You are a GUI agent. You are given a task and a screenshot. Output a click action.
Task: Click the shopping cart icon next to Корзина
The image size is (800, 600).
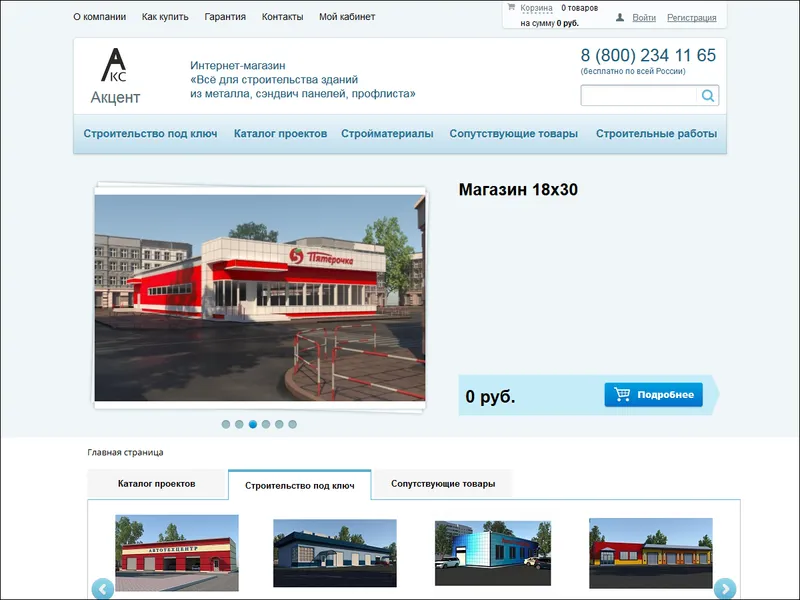511,7
